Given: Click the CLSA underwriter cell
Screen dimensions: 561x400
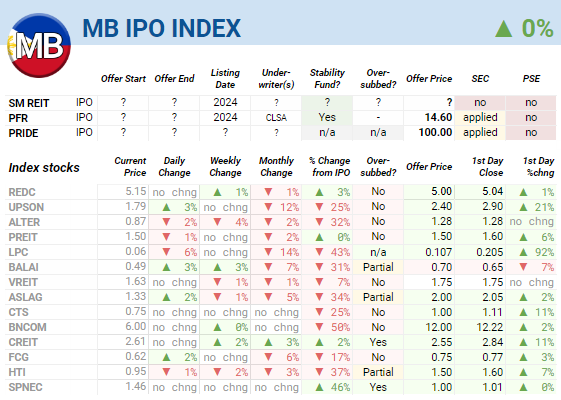Looking at the screenshot, I should click(x=276, y=118).
